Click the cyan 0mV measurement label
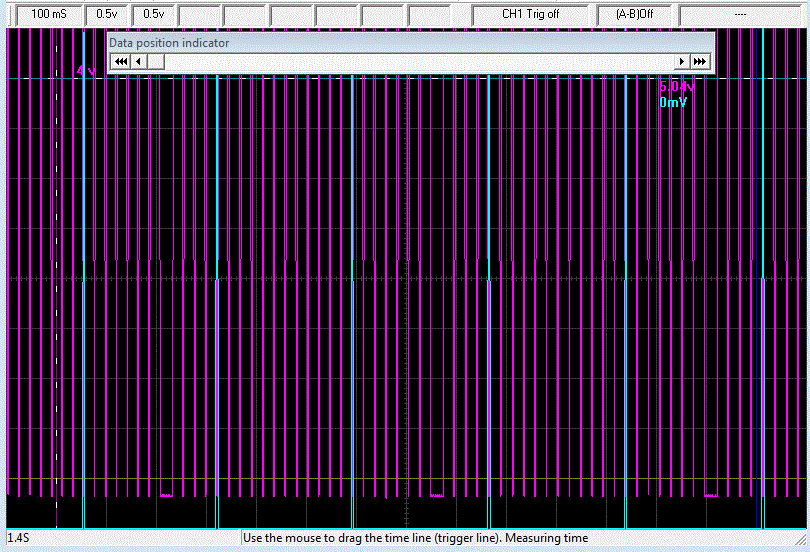The image size is (810, 552). [673, 102]
